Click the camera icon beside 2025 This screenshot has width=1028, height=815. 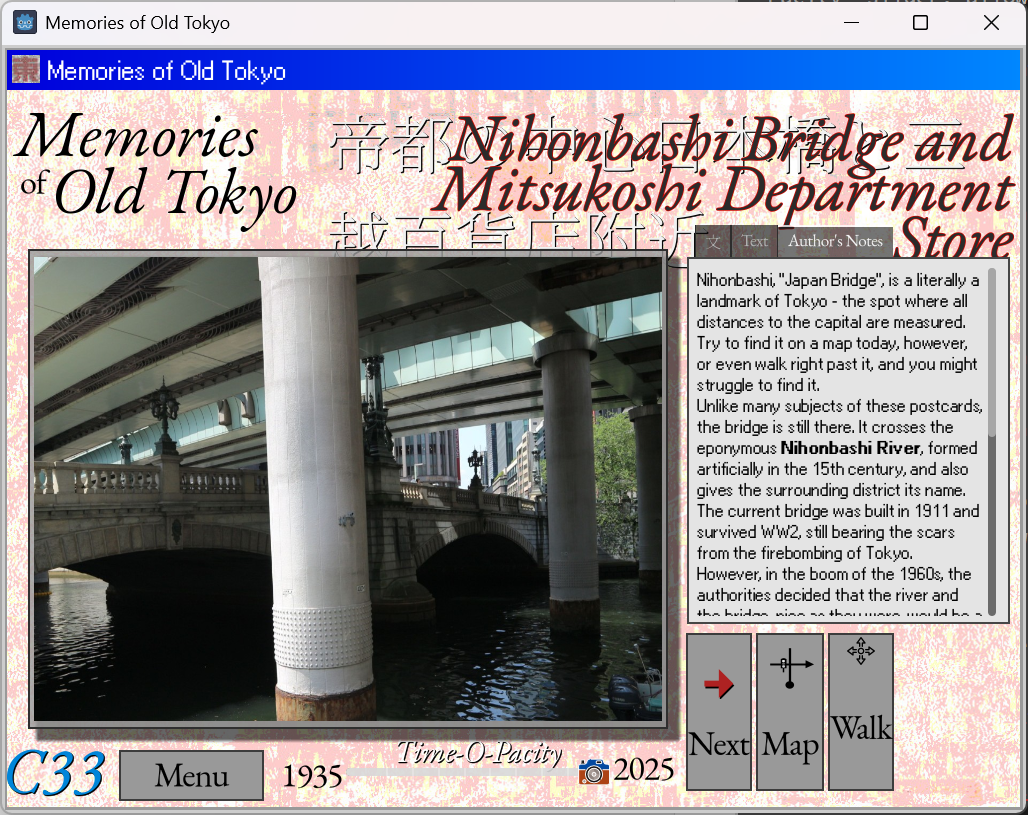pyautogui.click(x=593, y=771)
